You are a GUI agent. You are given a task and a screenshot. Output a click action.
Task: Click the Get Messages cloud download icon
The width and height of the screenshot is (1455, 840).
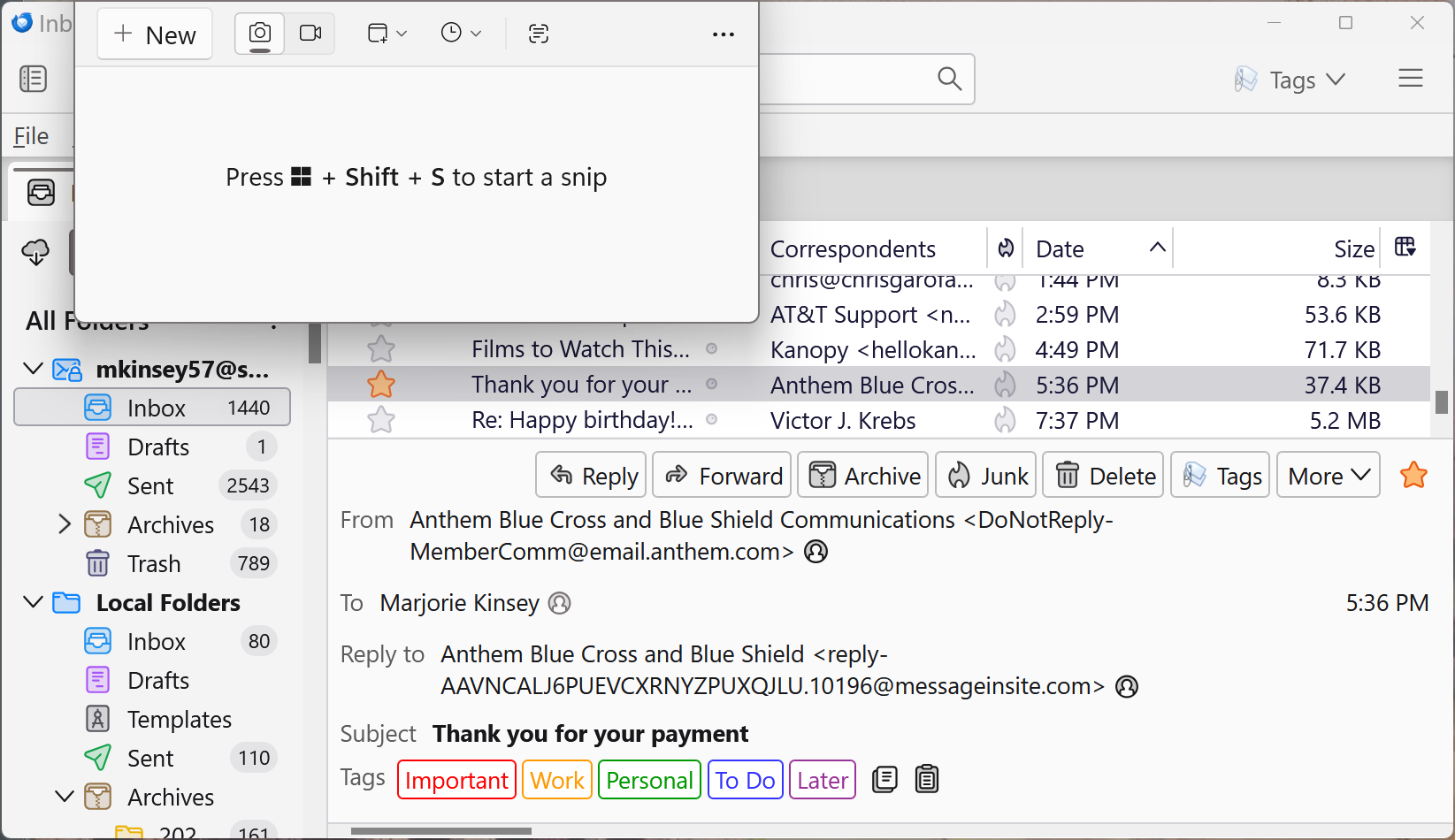[x=35, y=252]
